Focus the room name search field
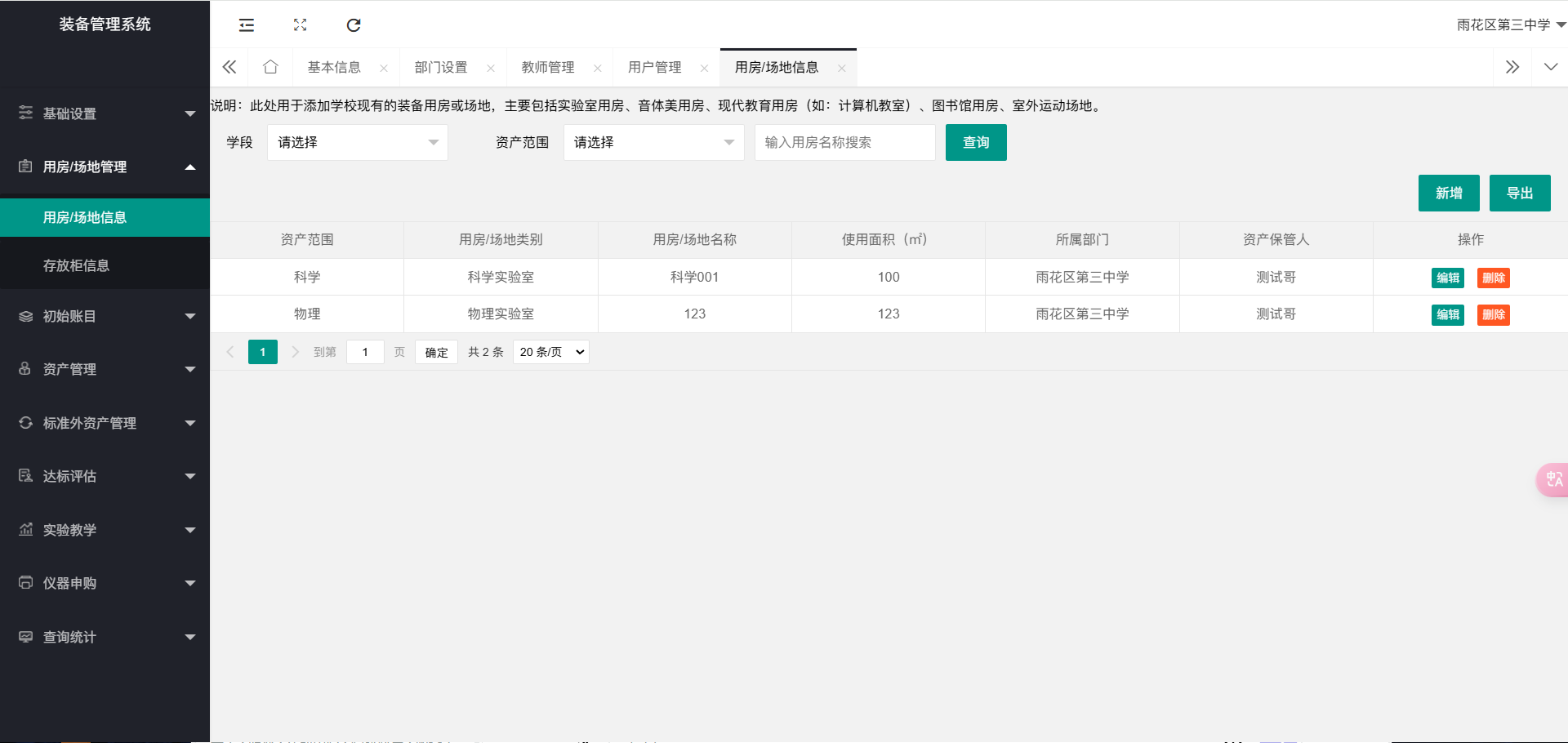Image resolution: width=1568 pixels, height=743 pixels. pyautogui.click(x=844, y=142)
